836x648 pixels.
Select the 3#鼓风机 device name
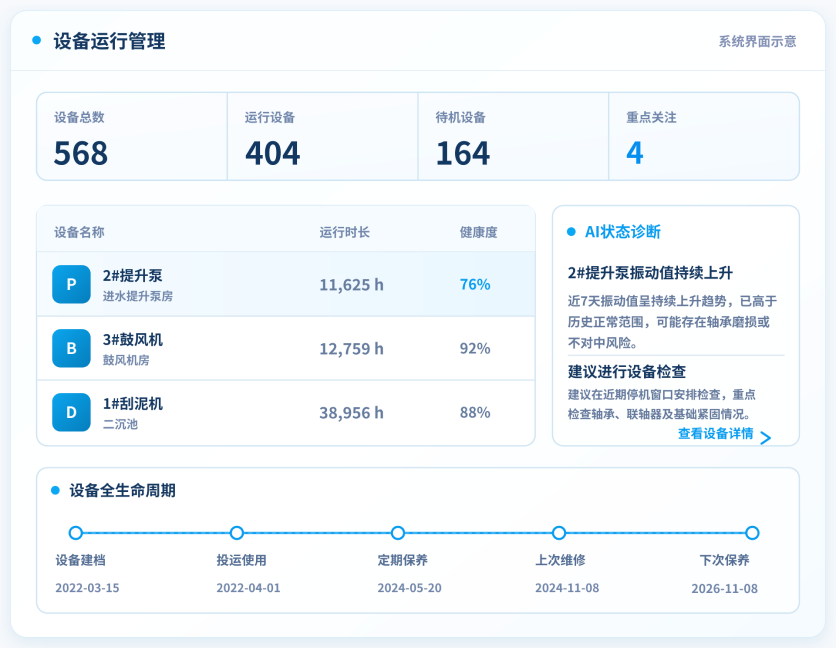[x=133, y=340]
